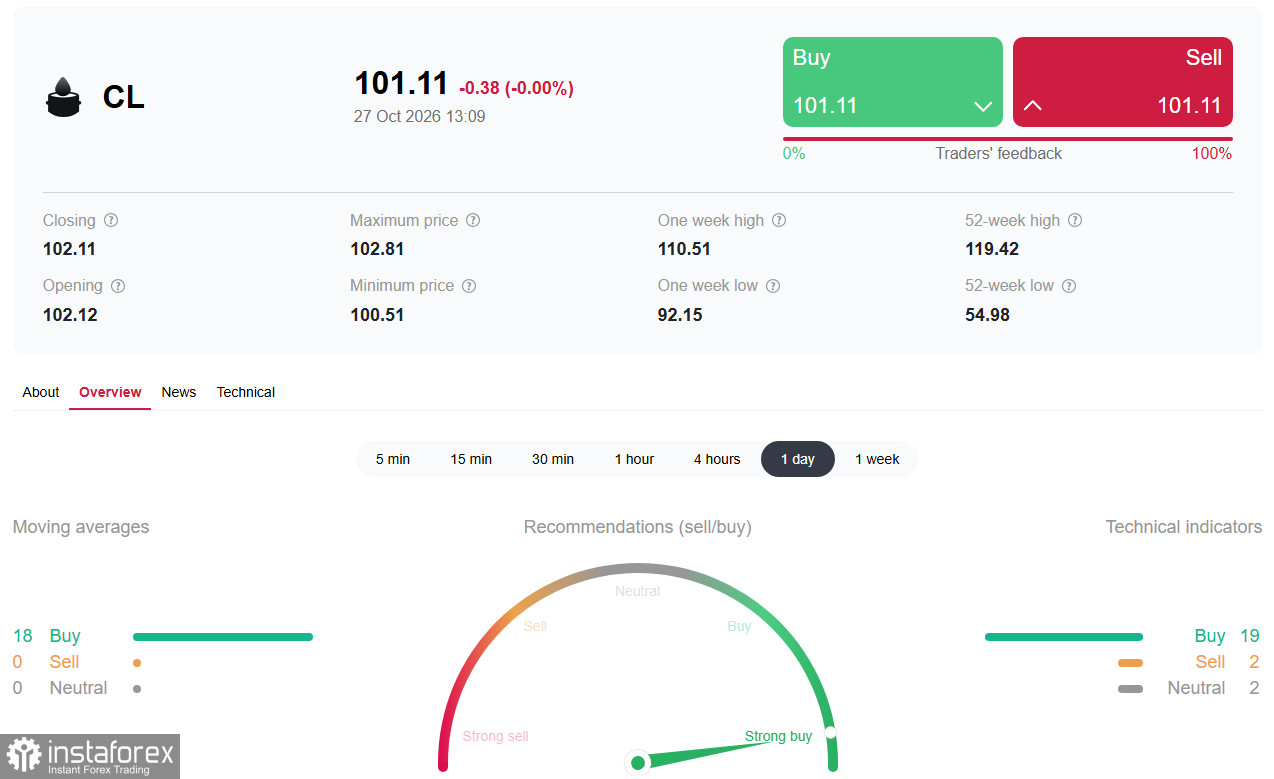
Task: Click the Traders' feedback sentiment bar
Action: point(1008,139)
